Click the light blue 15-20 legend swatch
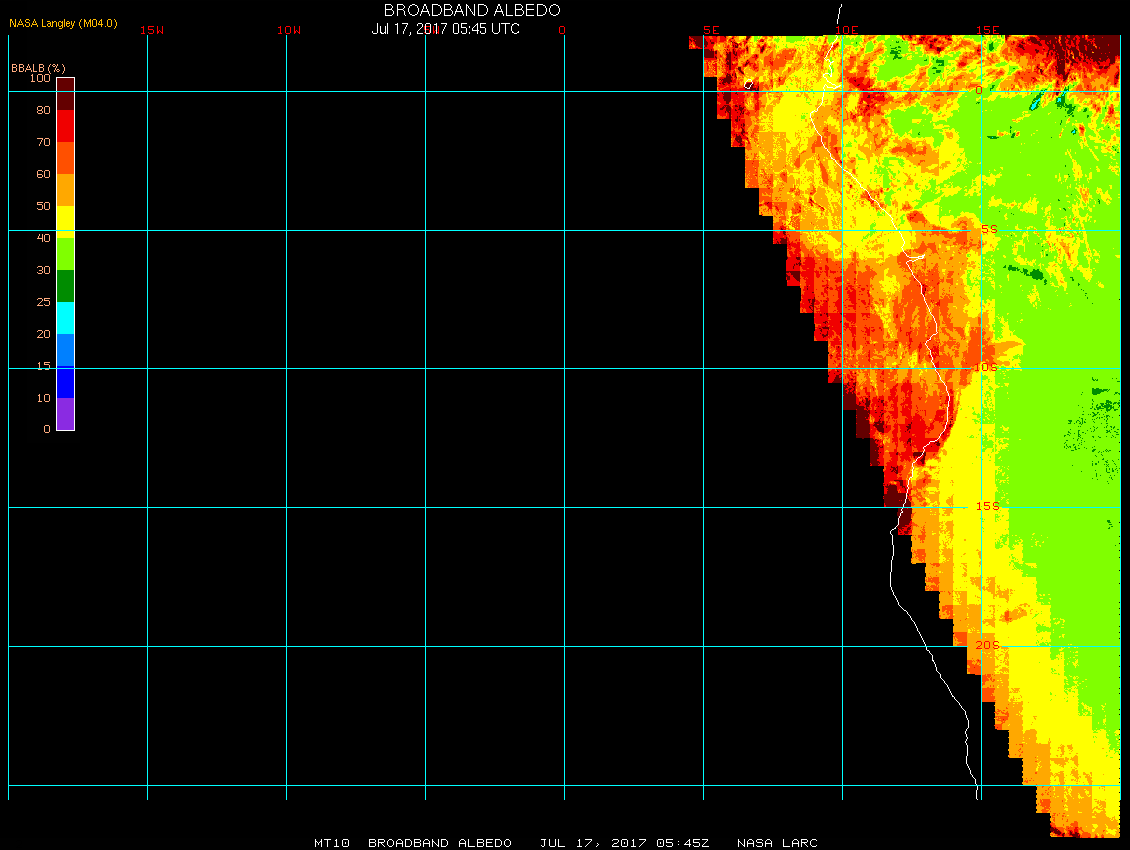 tap(66, 350)
